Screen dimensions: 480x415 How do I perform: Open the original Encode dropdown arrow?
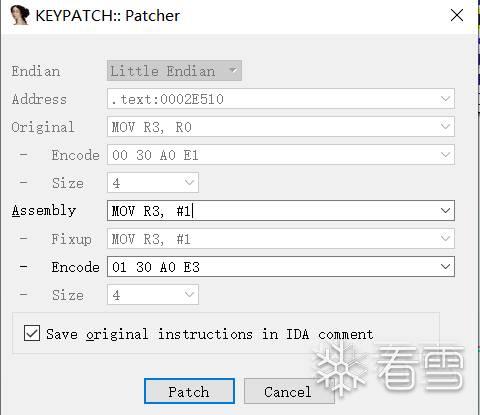[x=445, y=155]
